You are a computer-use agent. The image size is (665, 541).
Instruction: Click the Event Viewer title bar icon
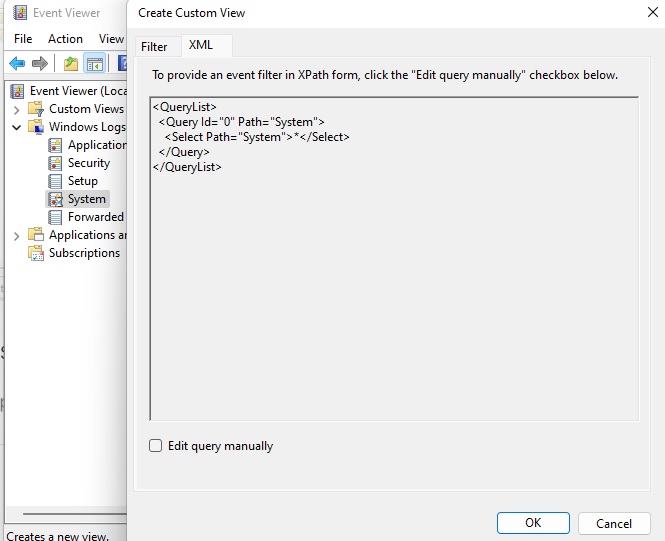pyautogui.click(x=20, y=13)
